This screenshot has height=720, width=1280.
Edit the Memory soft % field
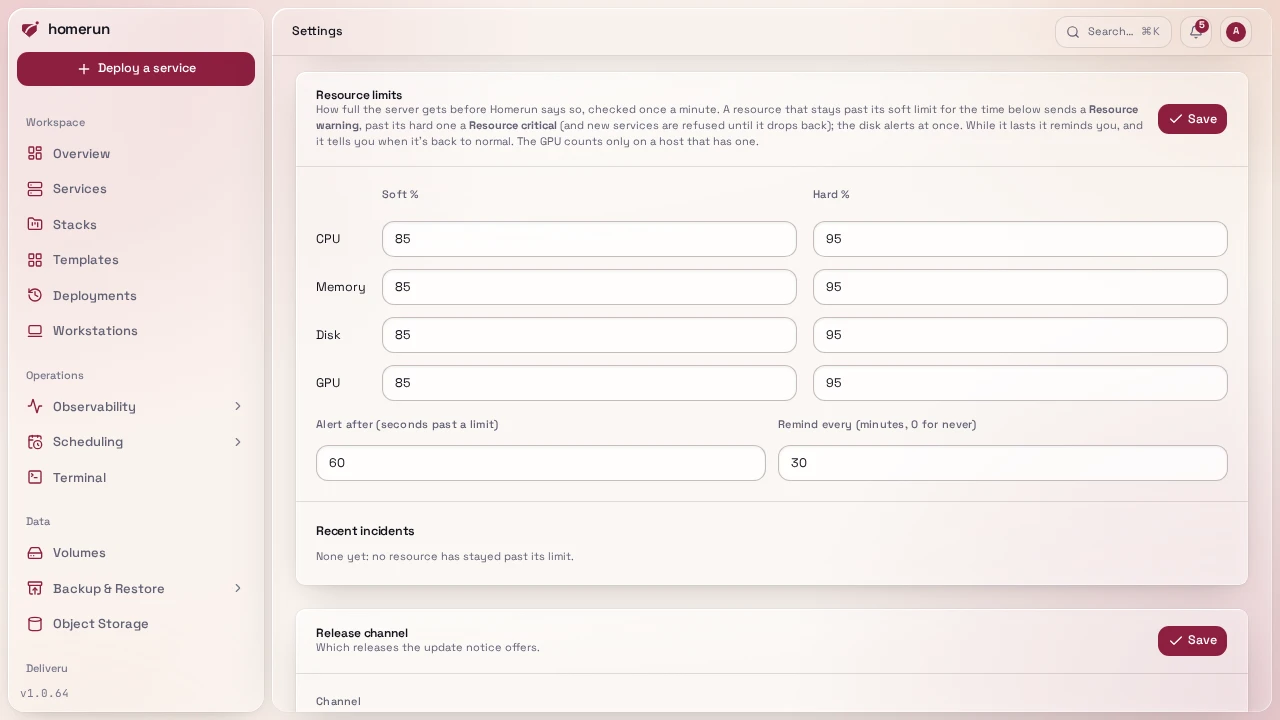(589, 287)
